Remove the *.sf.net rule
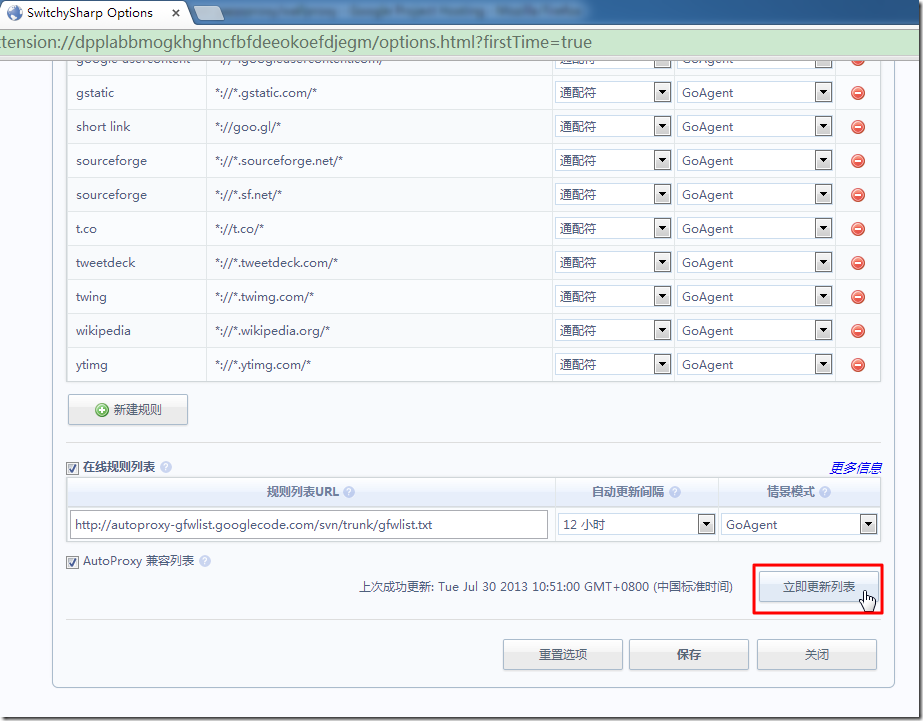This screenshot has height=721, width=923. coord(858,195)
